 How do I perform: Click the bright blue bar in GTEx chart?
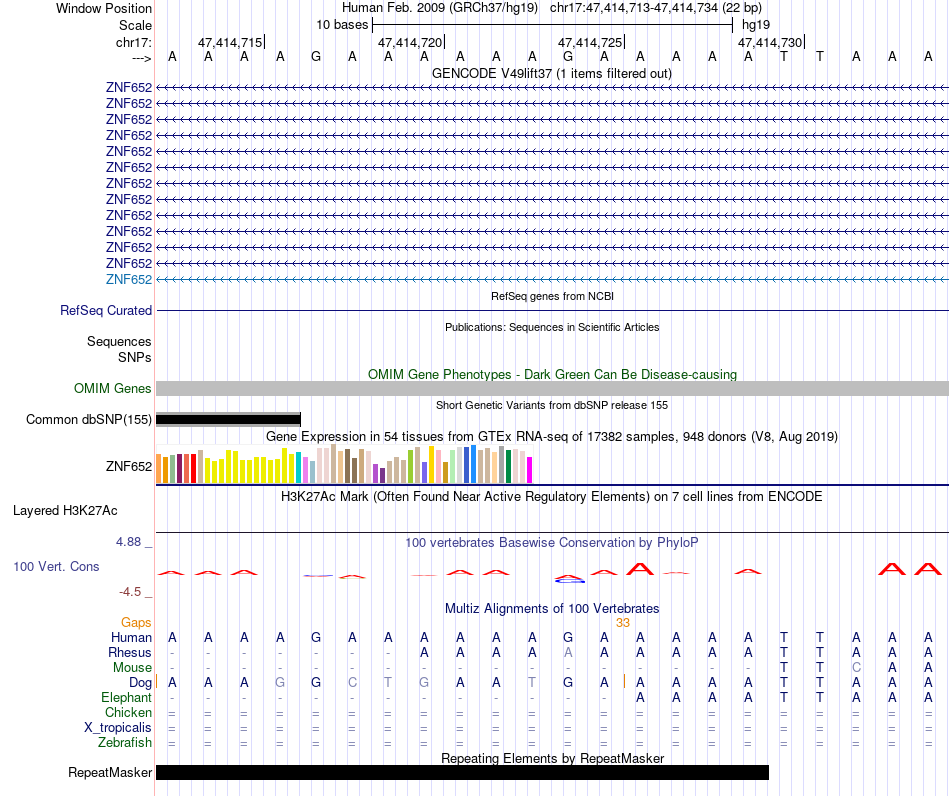pos(473,464)
